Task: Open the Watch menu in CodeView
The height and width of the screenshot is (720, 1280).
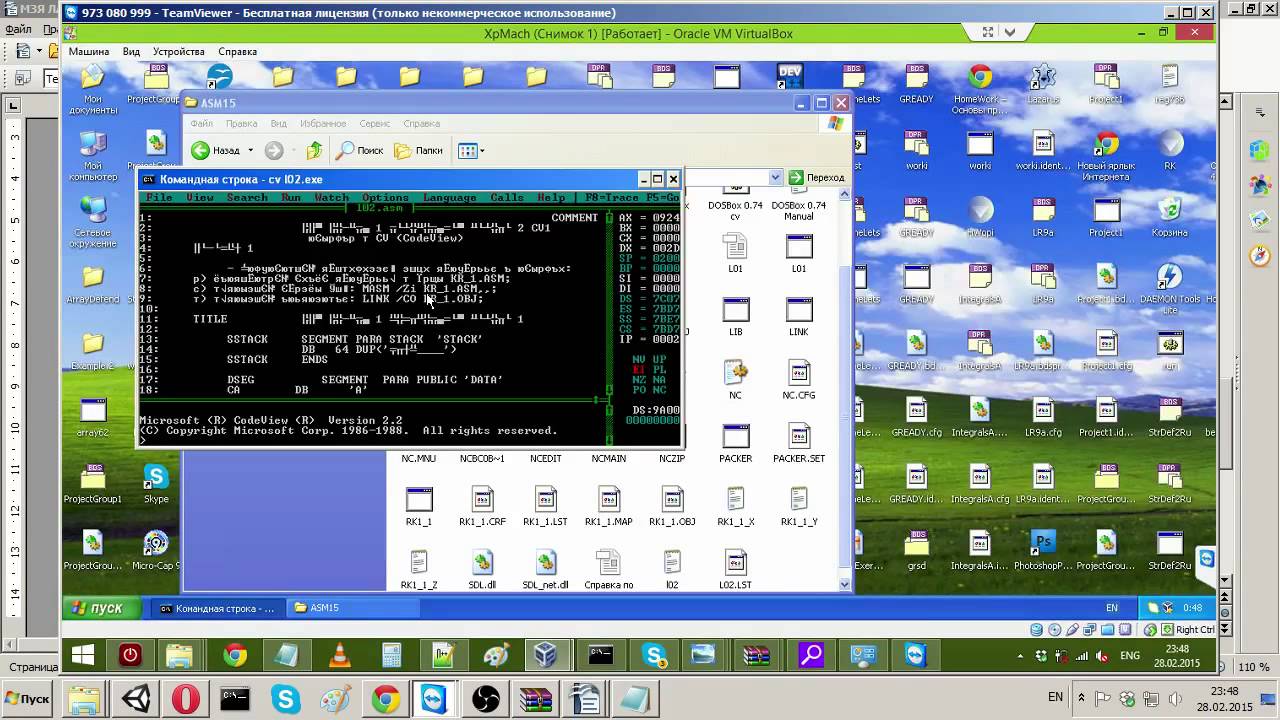Action: [x=331, y=198]
